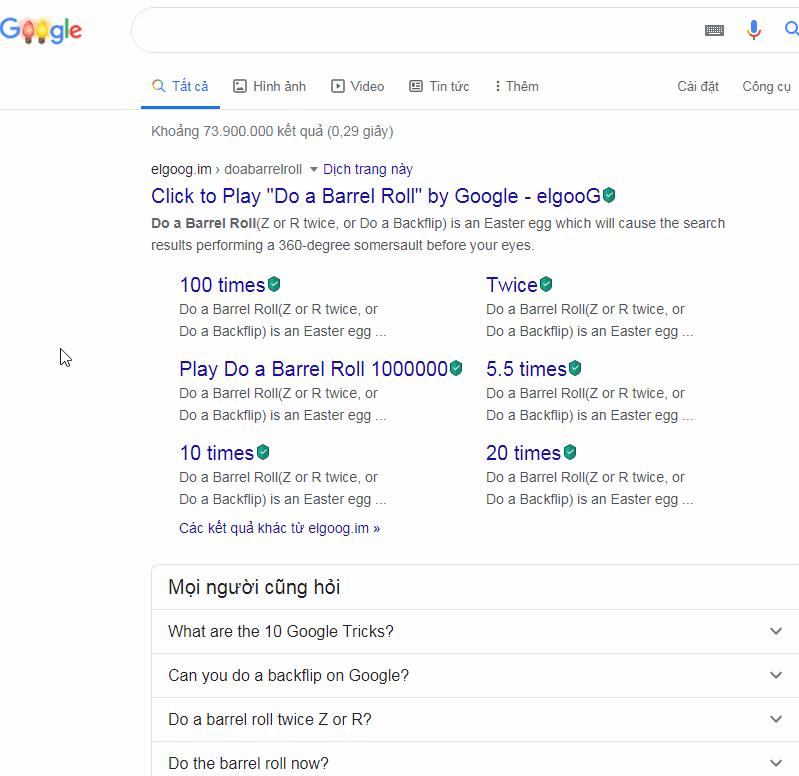
Task: Expand Can you do a backflip on Google
Action: coord(475,675)
